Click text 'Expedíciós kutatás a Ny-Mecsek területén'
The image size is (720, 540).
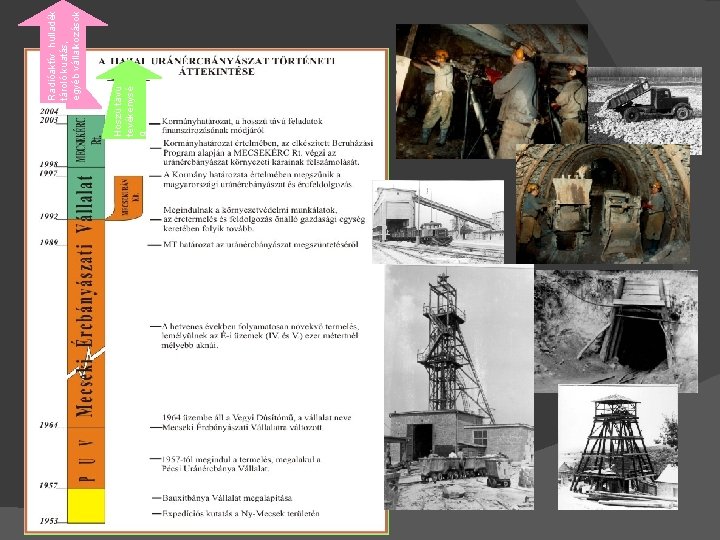tap(241, 513)
